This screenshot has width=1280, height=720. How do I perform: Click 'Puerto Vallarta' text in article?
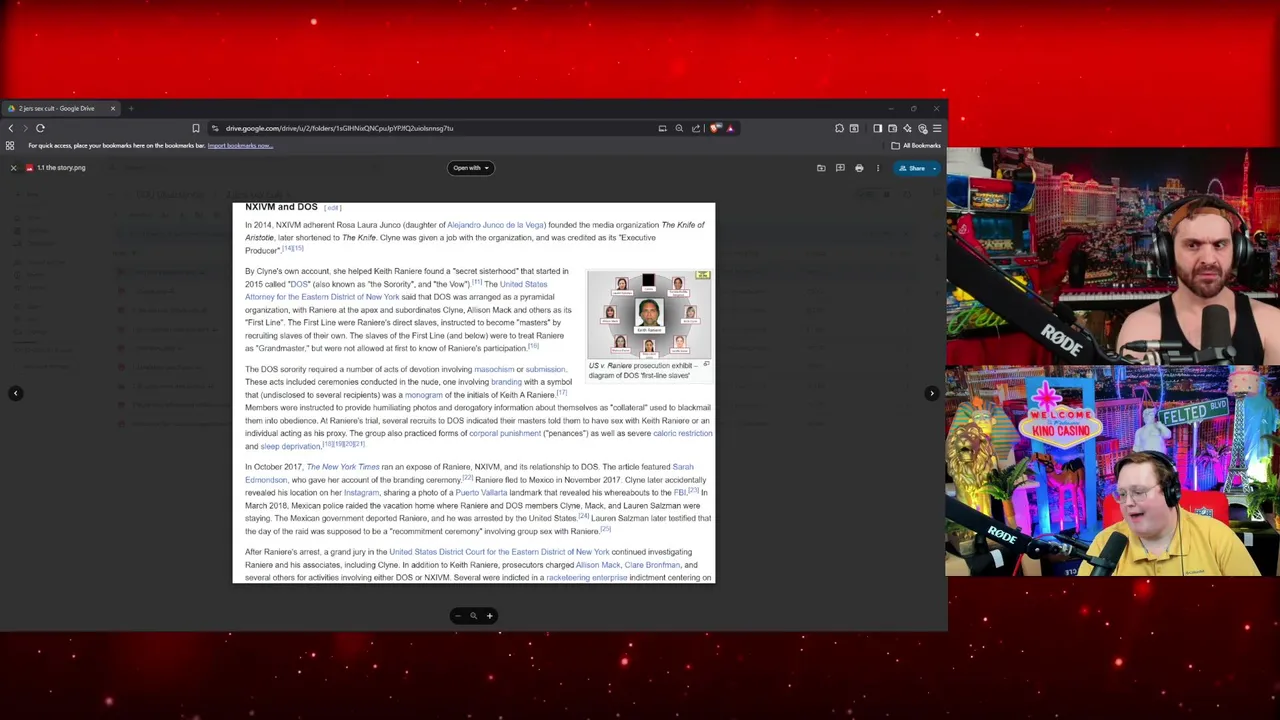tap(481, 493)
